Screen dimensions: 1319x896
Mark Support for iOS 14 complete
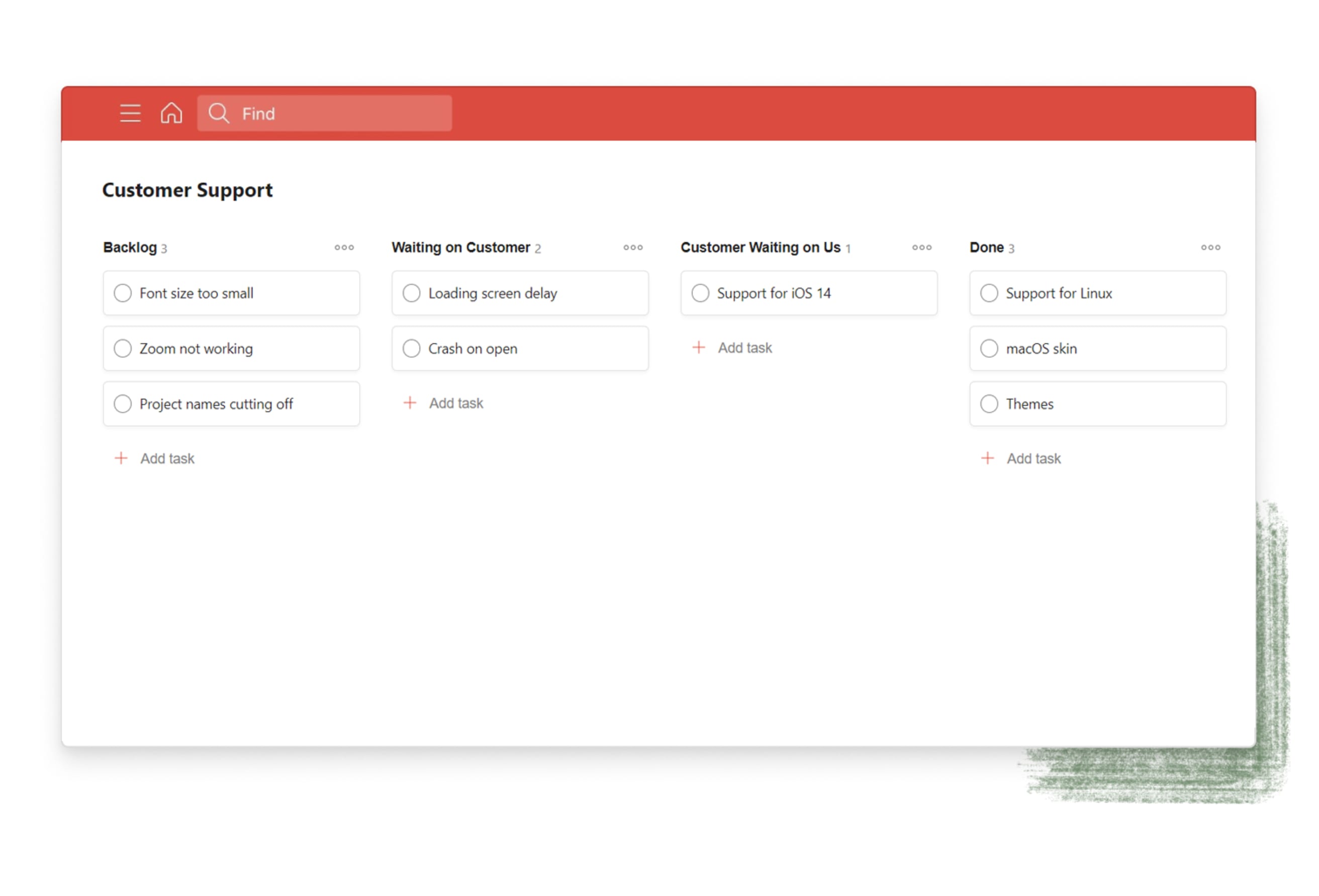click(700, 293)
